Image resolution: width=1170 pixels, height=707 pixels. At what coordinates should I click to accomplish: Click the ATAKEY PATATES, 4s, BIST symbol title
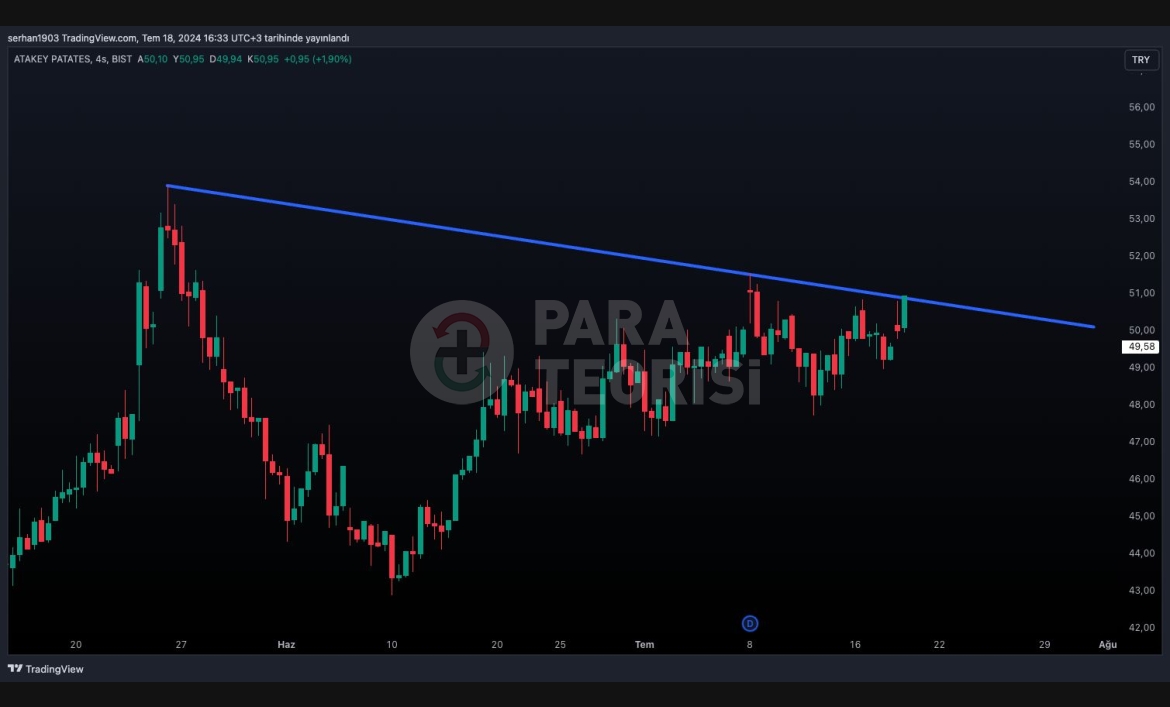coord(73,59)
